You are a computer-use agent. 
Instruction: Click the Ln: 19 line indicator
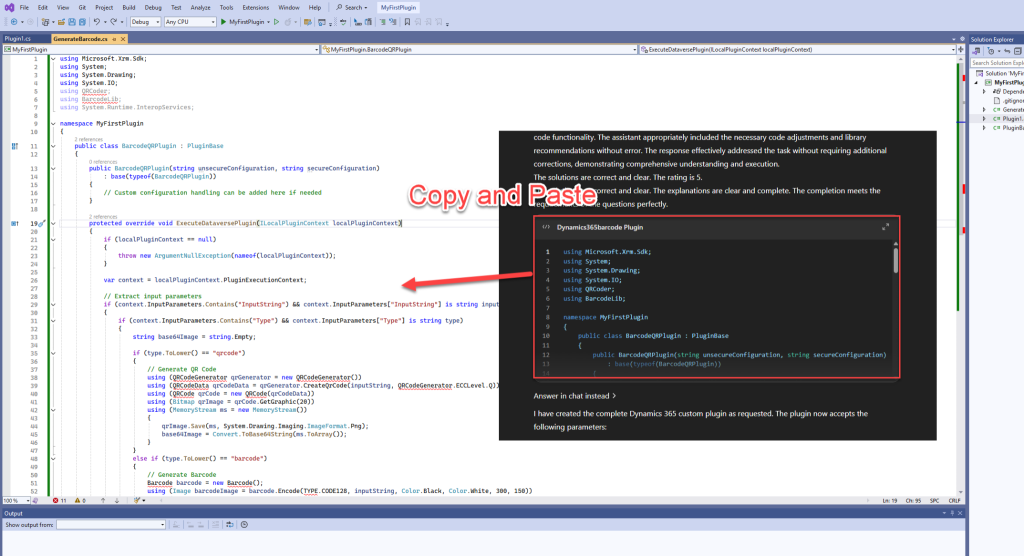(889, 500)
